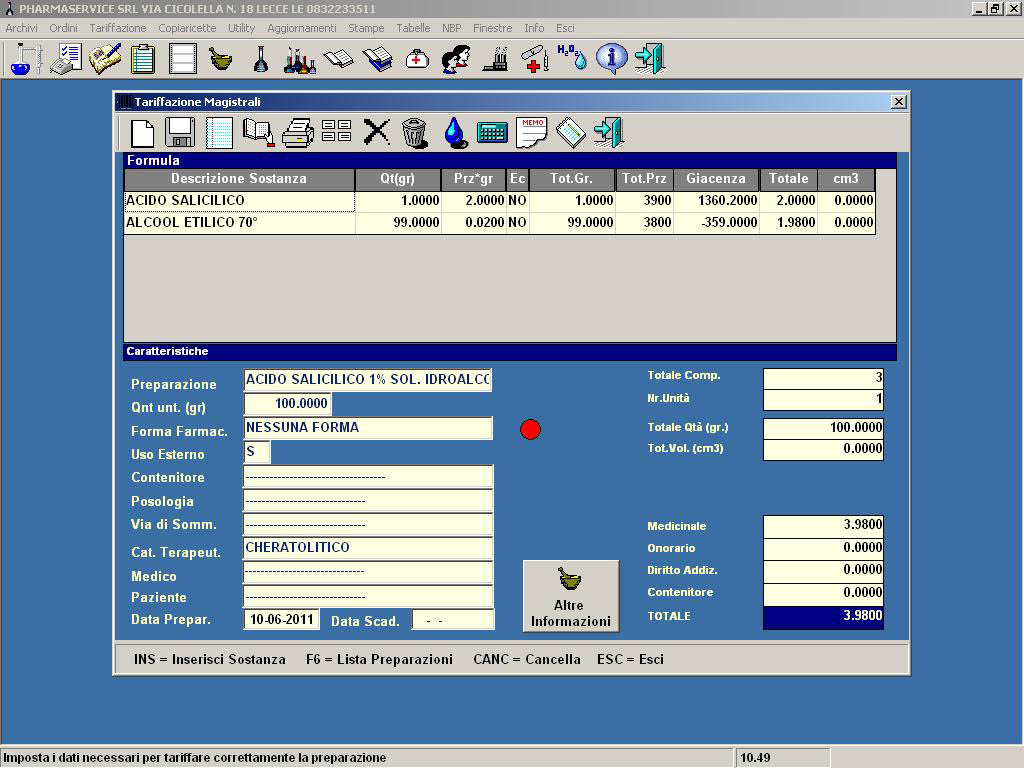Click the black X icon in toolbar

[376, 132]
